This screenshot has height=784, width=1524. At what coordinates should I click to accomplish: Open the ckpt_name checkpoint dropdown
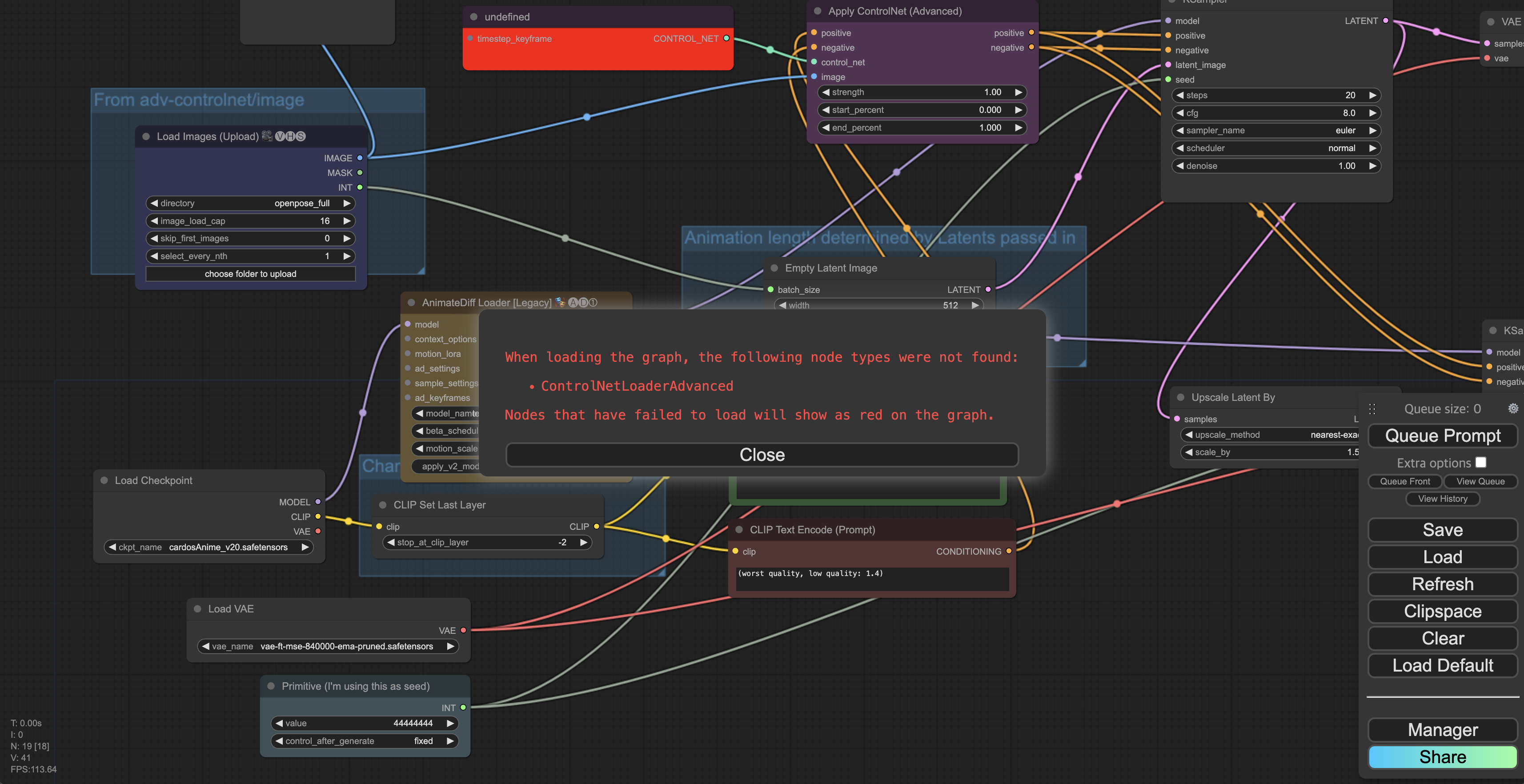click(x=208, y=547)
